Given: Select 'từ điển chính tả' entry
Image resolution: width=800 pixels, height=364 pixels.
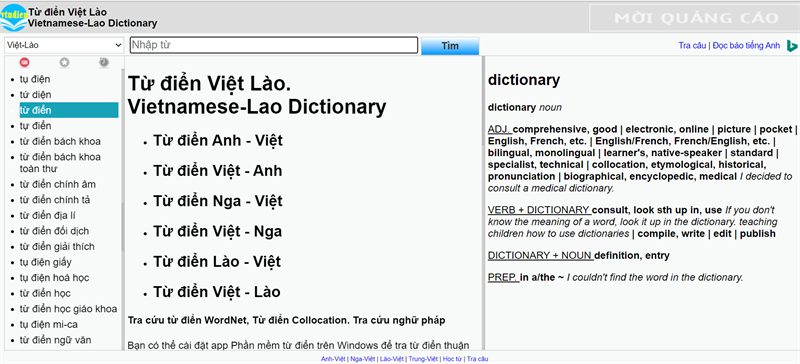Looking at the screenshot, I should (55, 200).
